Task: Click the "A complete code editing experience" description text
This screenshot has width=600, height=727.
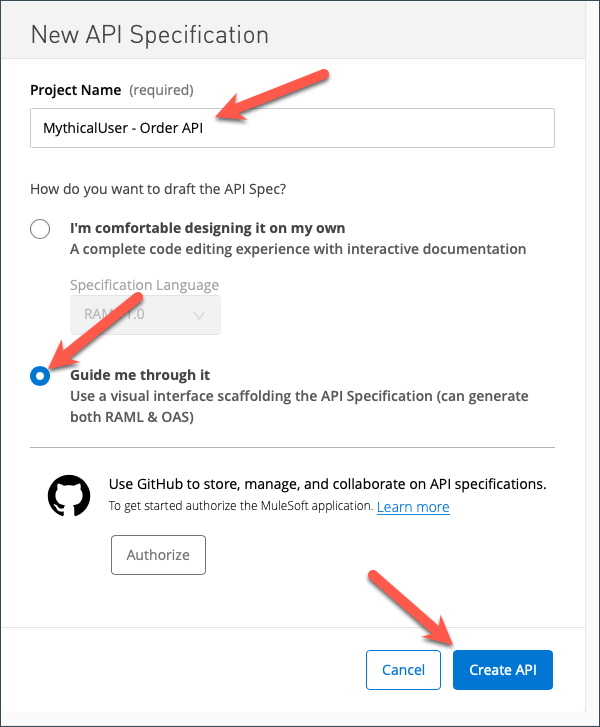Action: coord(298,249)
